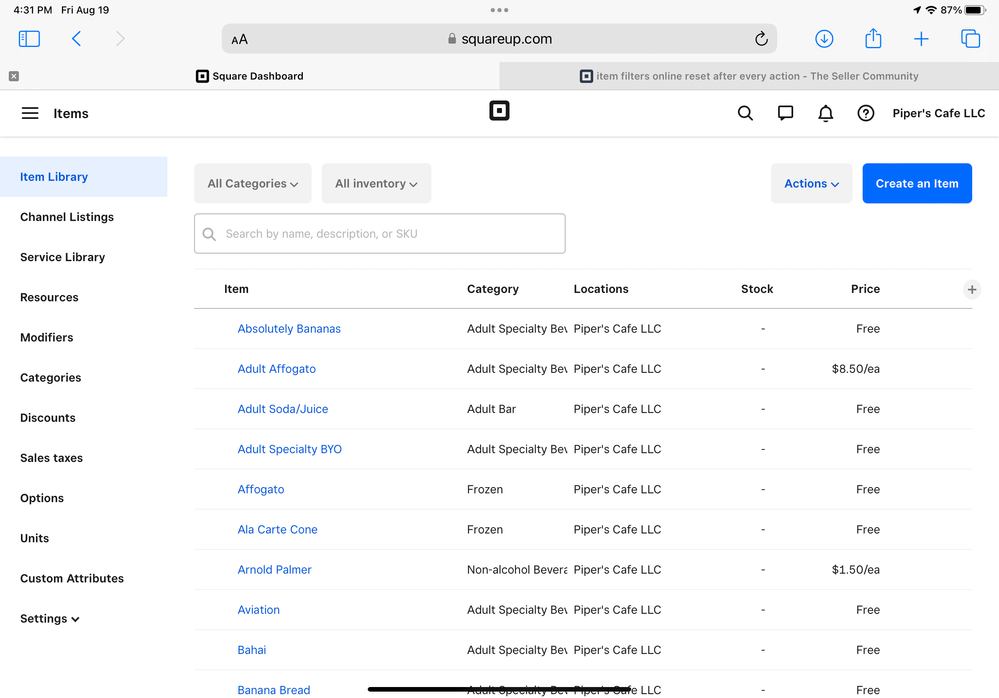Open the Actions dropdown menu
This screenshot has height=698, width=999.
811,184
